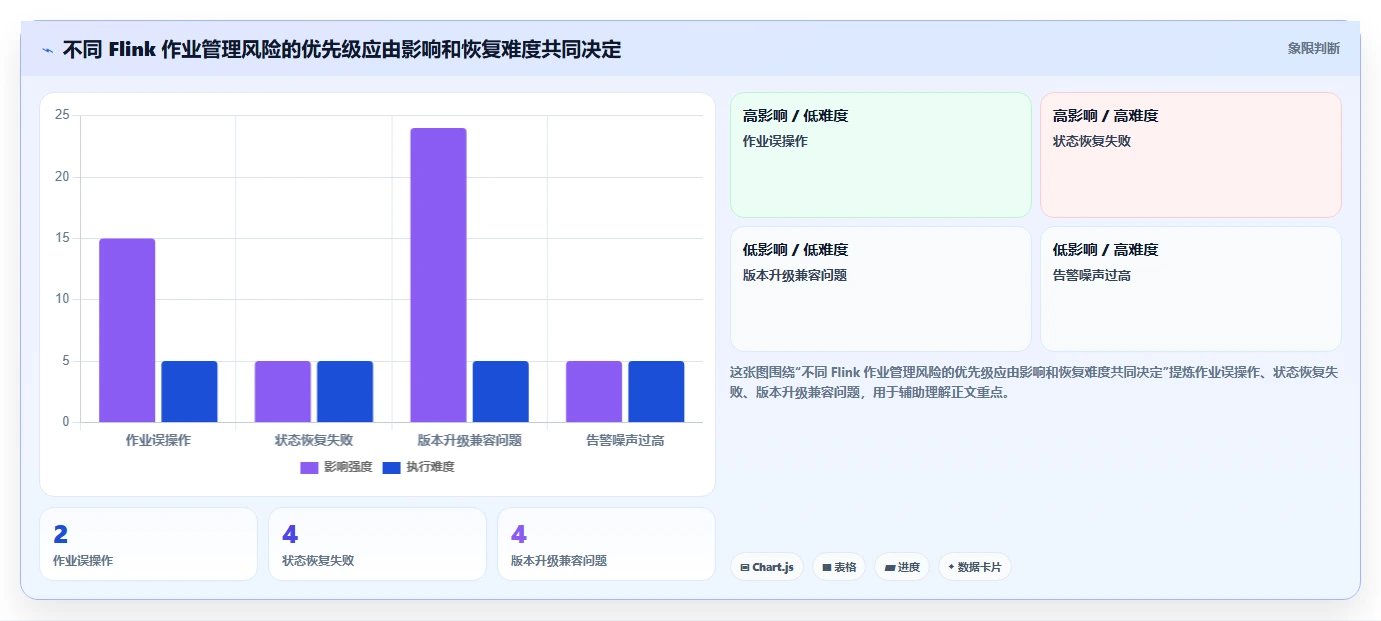Click the description paragraph starting 这张图围绕
Screen dimensions: 1381x621
coord(1034,382)
